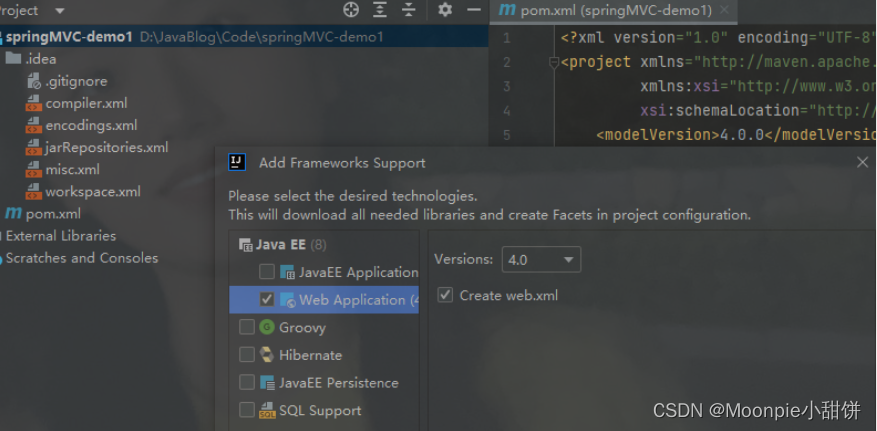Click the green Groovy icon
The height and width of the screenshot is (431, 877).
coord(267,327)
